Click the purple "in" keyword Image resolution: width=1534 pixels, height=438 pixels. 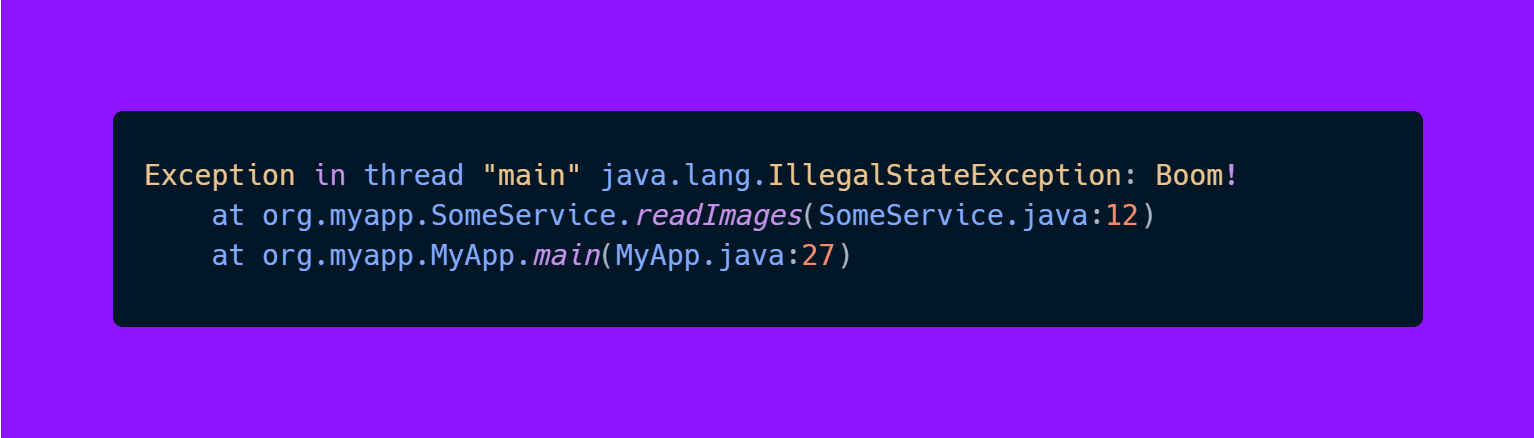pyautogui.click(x=330, y=176)
